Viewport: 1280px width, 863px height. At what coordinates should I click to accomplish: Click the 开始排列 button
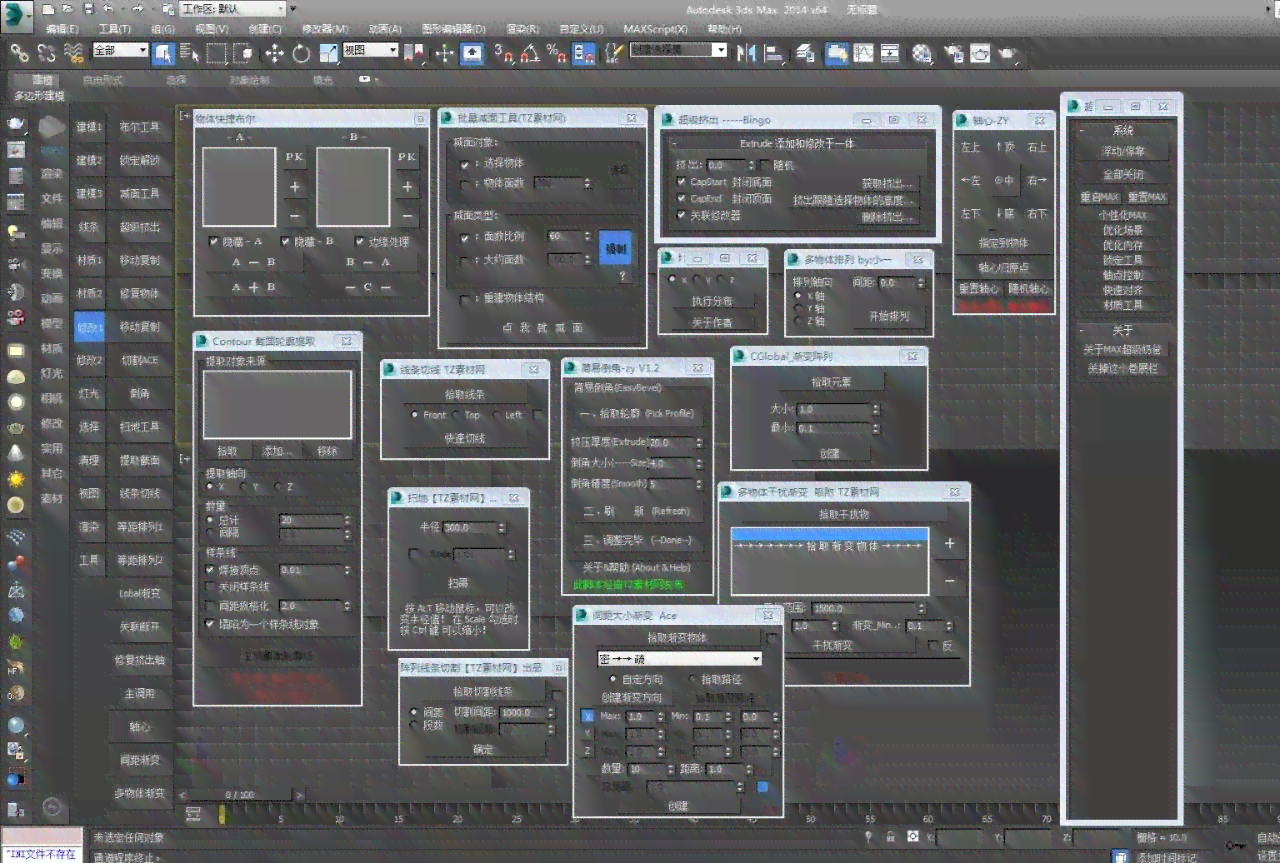890,316
